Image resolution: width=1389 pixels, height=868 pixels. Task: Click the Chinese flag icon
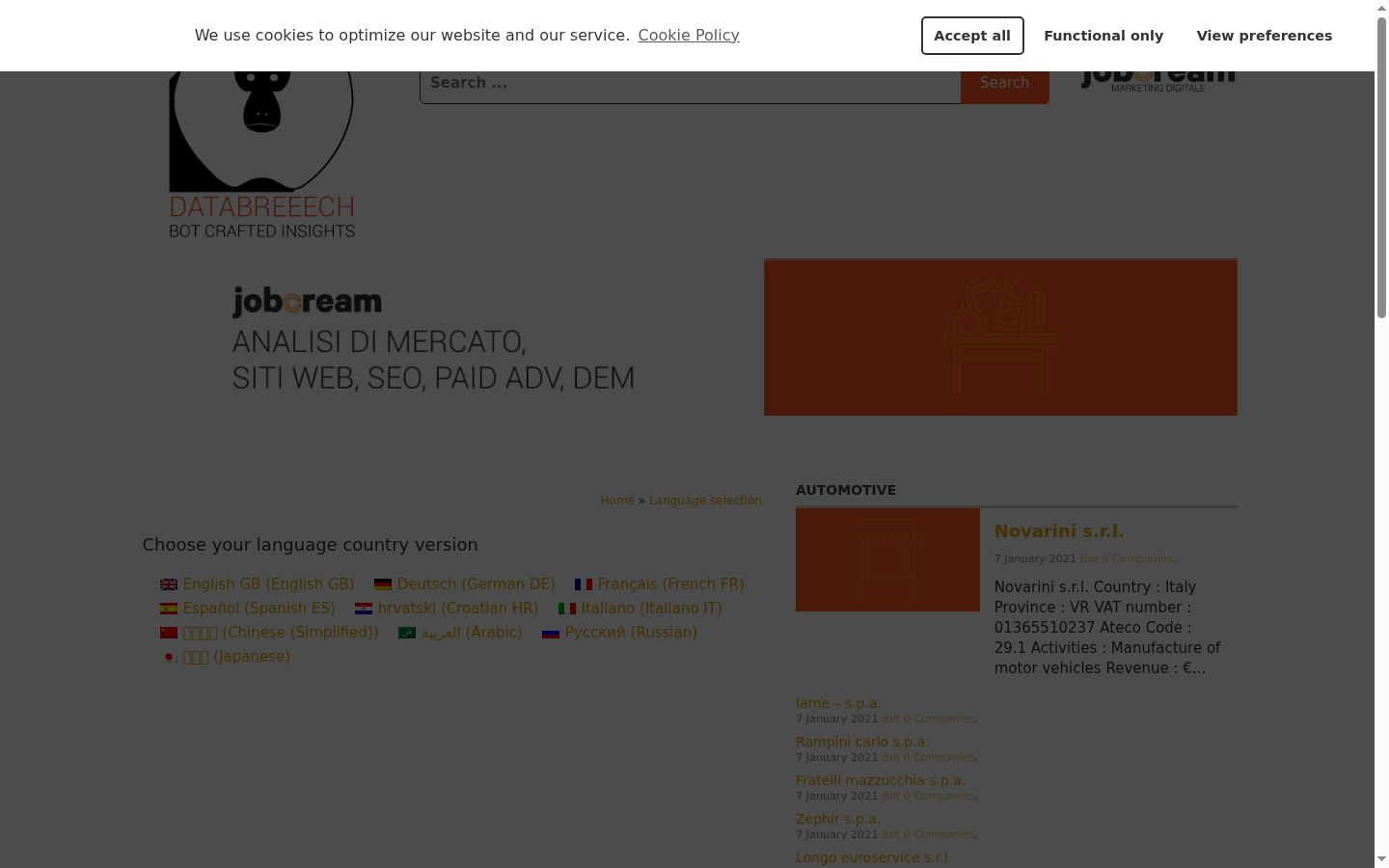[169, 633]
